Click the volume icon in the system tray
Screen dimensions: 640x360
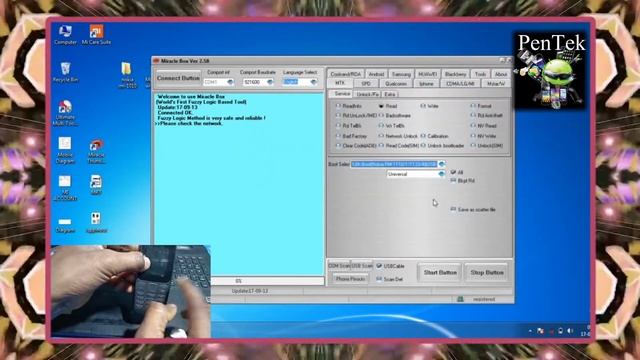point(570,331)
